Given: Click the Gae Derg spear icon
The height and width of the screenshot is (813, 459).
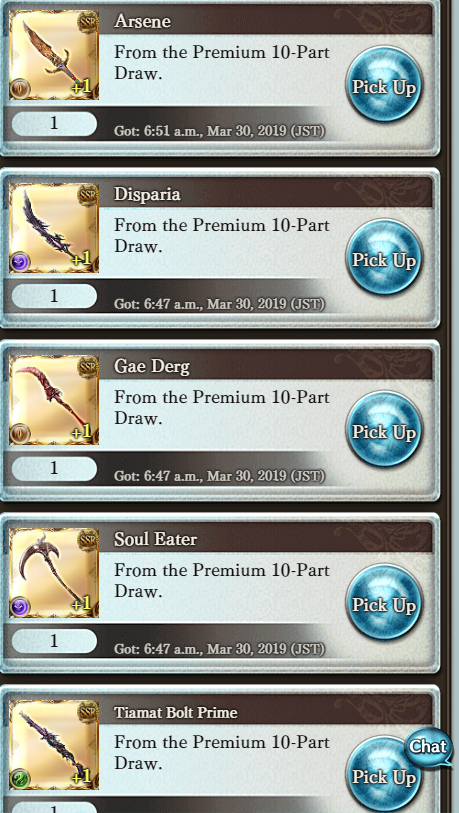Looking at the screenshot, I should pos(54,400).
